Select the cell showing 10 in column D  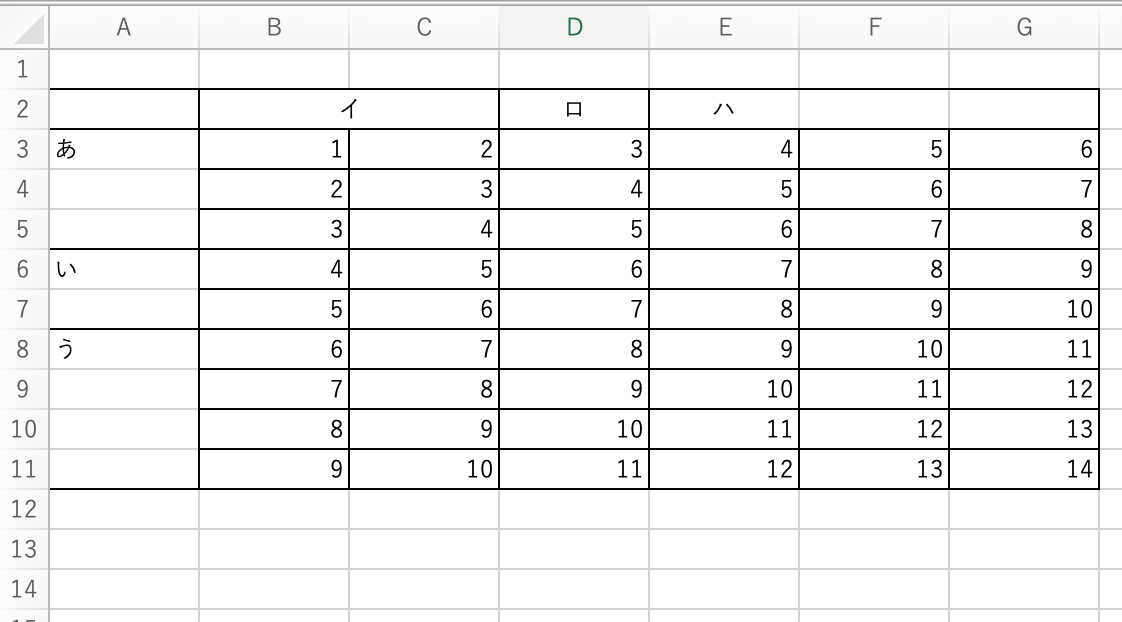(x=574, y=429)
